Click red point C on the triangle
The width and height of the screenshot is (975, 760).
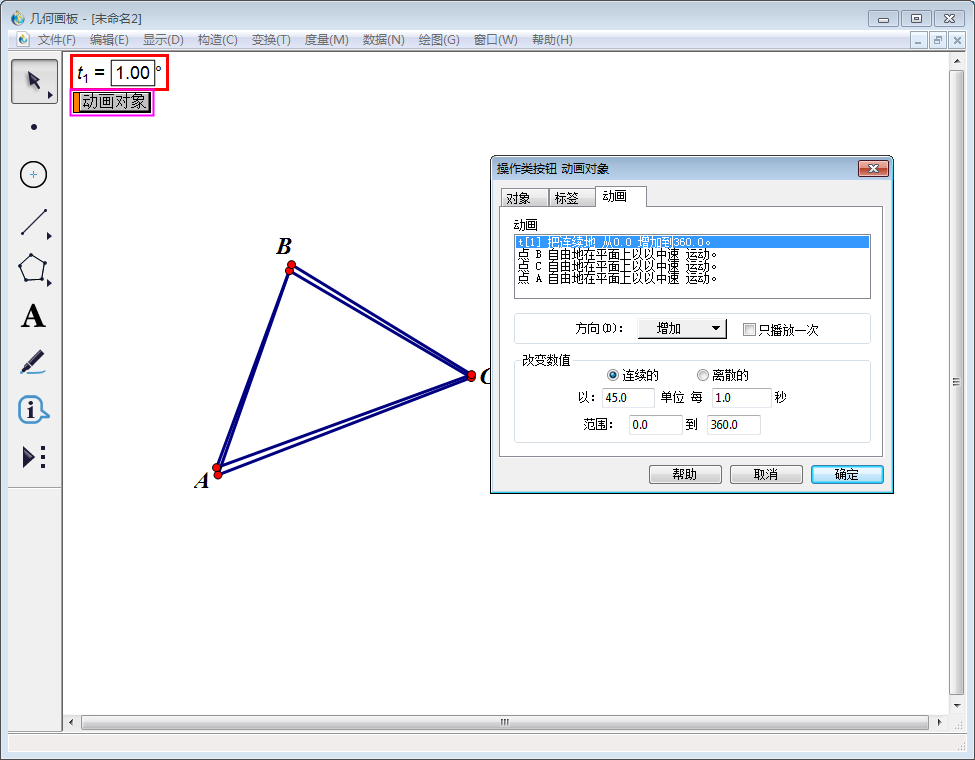471,376
